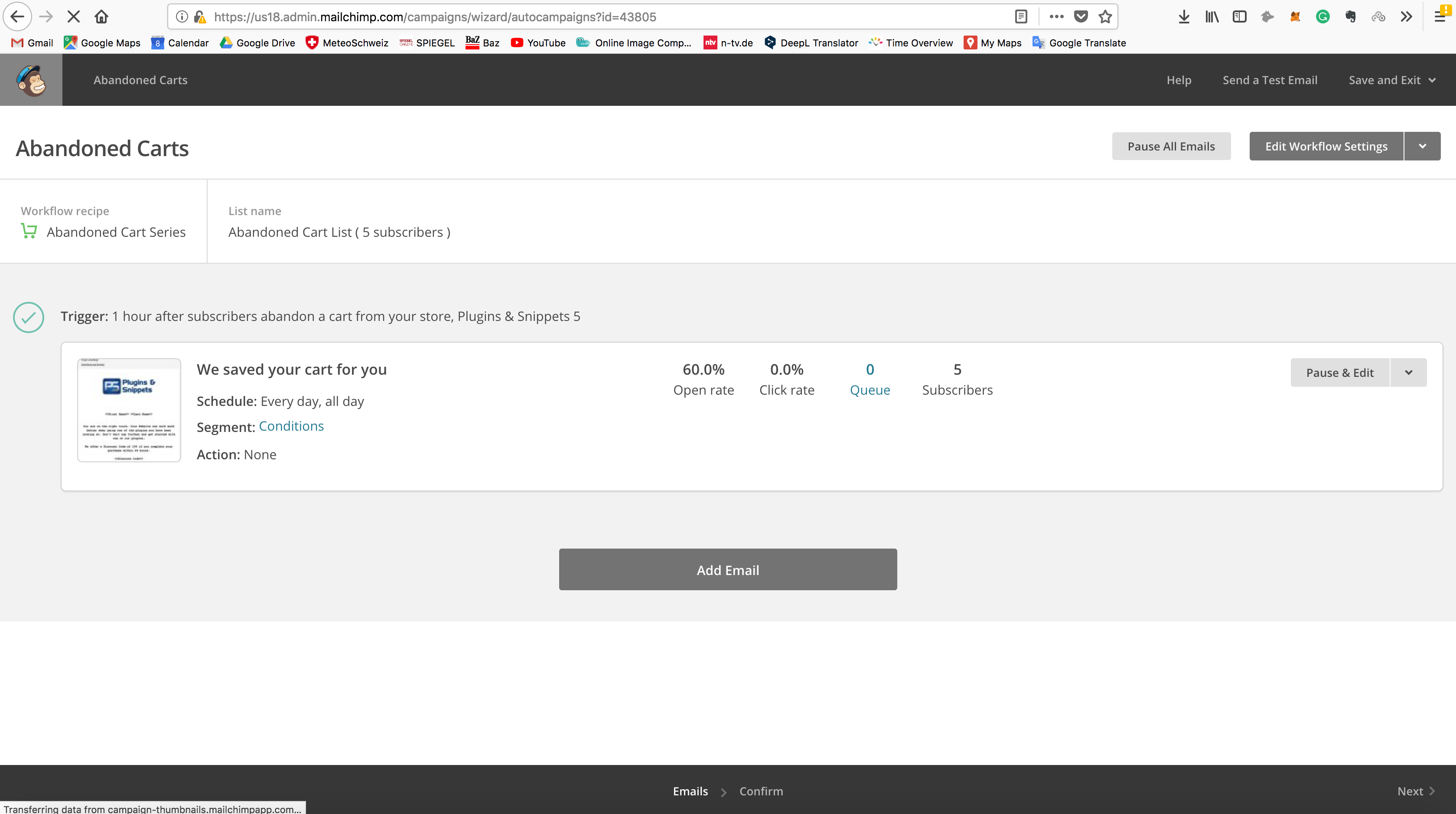This screenshot has width=1456, height=814.
Task: Open the Firefox hamburger menu icon
Action: [x=1440, y=17]
